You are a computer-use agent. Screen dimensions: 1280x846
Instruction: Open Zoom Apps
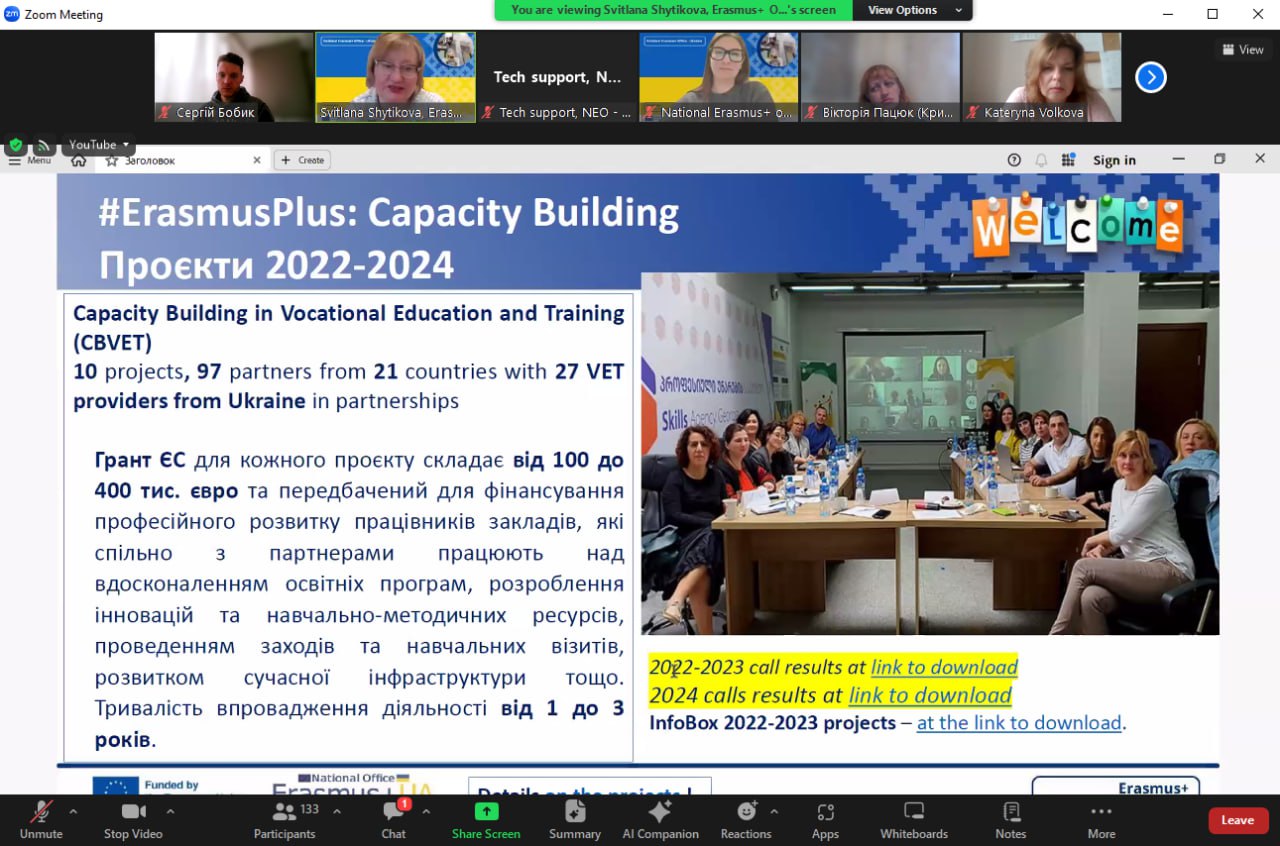(825, 819)
